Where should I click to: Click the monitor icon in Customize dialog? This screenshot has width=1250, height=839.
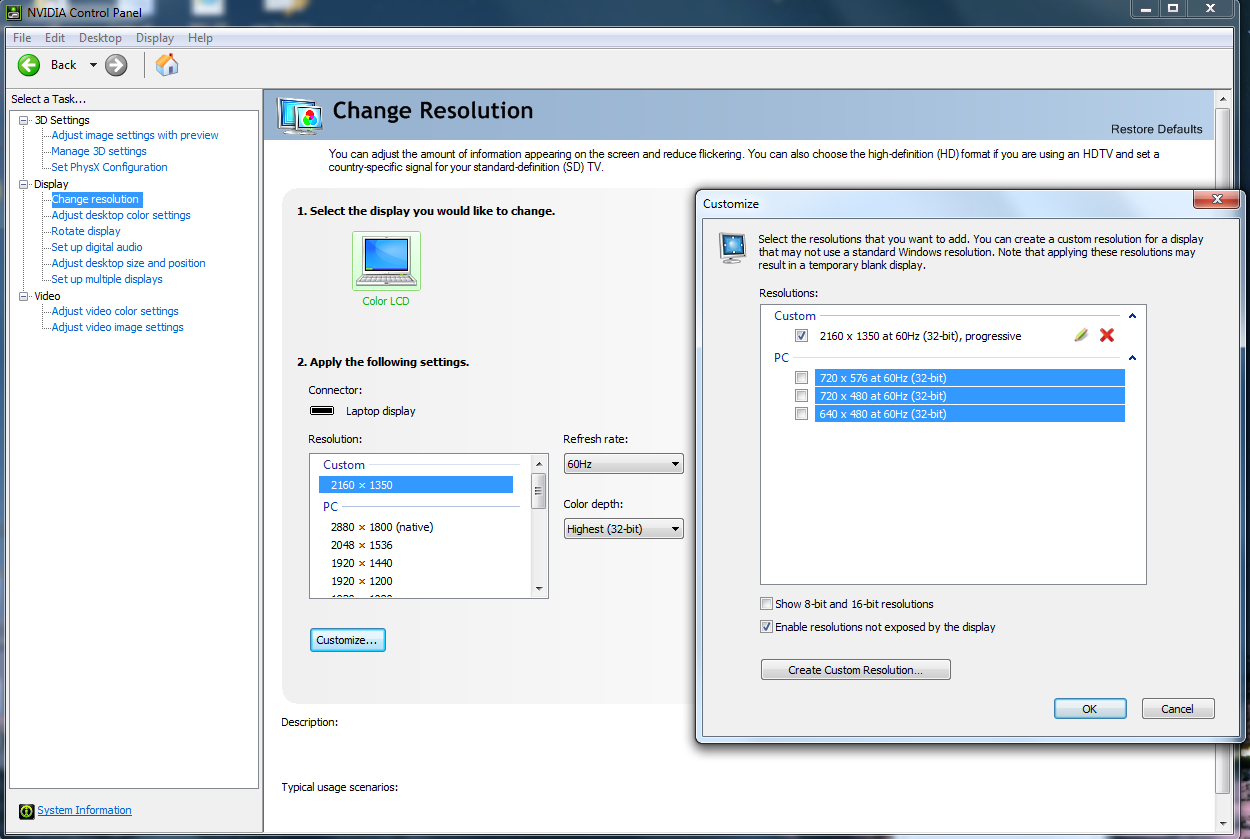733,247
